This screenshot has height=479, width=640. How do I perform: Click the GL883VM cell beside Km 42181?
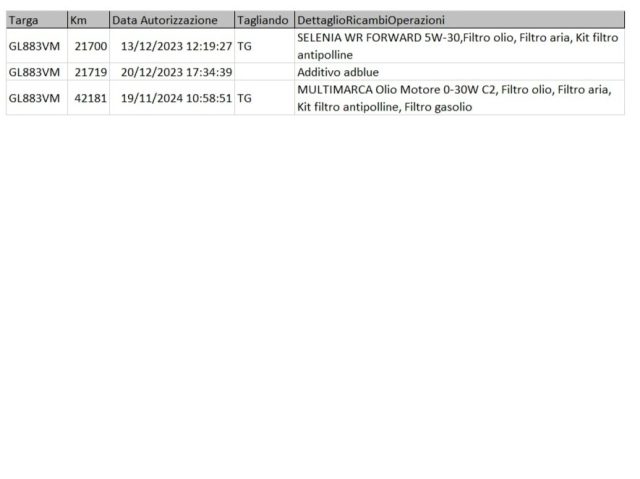tap(37, 98)
